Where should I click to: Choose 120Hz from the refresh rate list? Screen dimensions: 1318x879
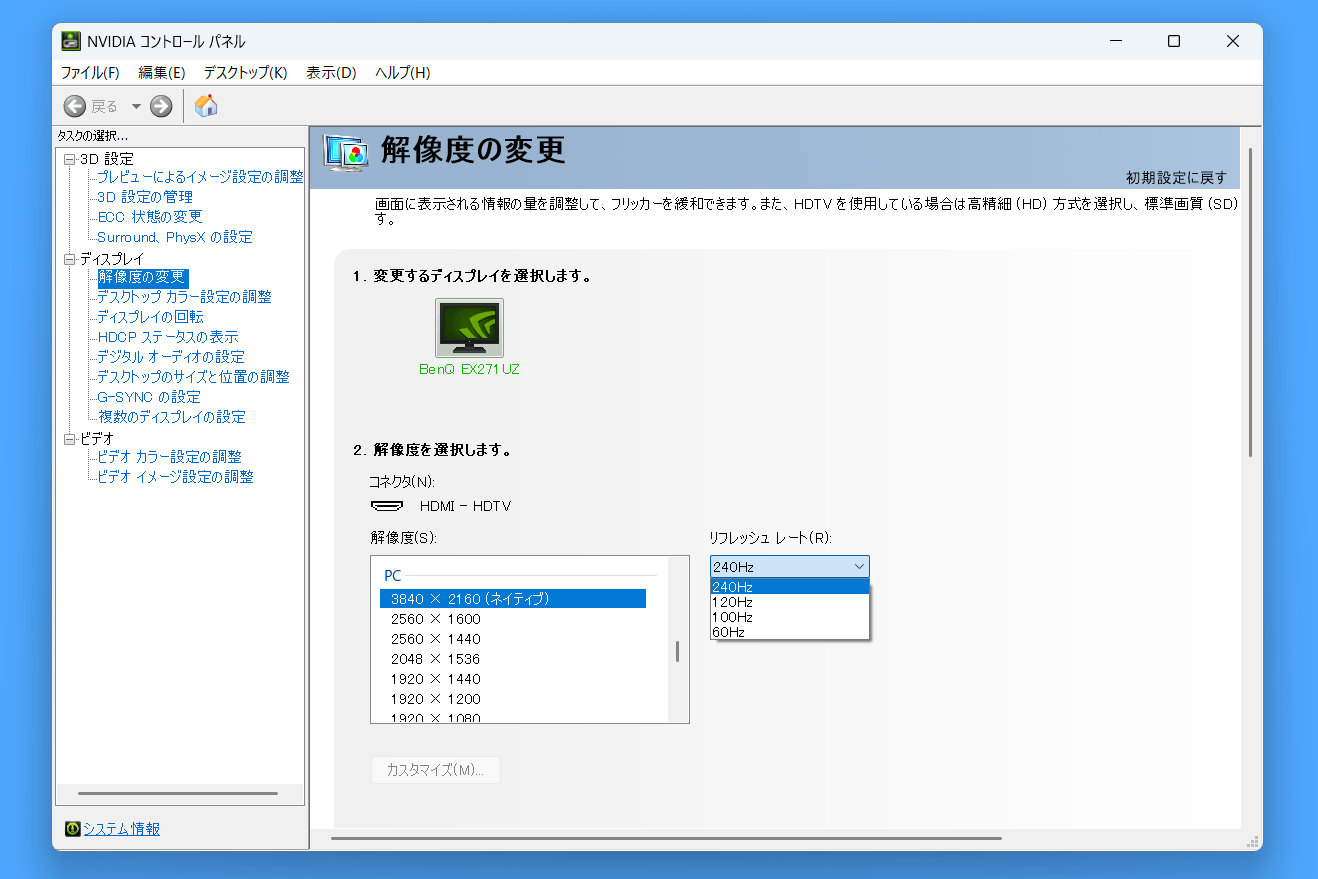point(733,602)
